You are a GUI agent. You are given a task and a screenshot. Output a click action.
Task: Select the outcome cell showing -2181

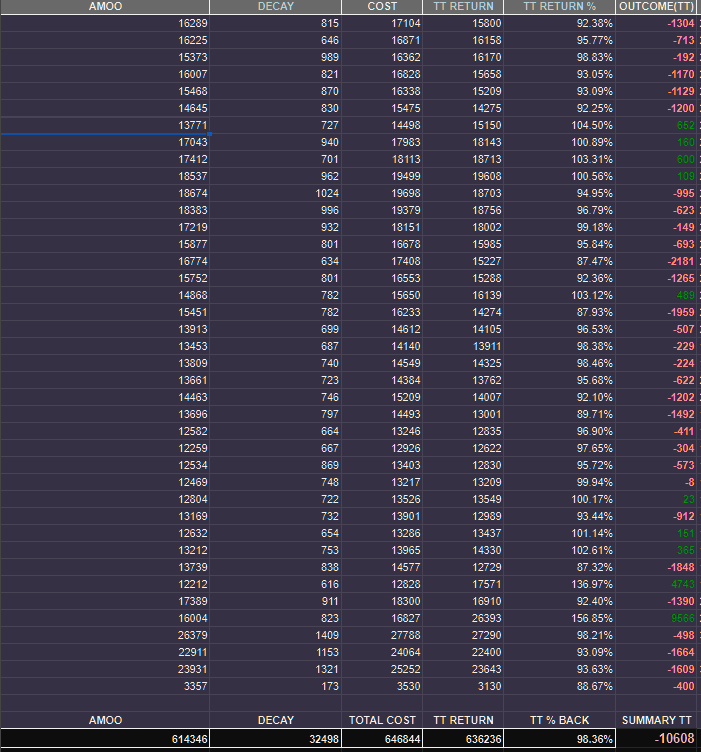click(656, 261)
